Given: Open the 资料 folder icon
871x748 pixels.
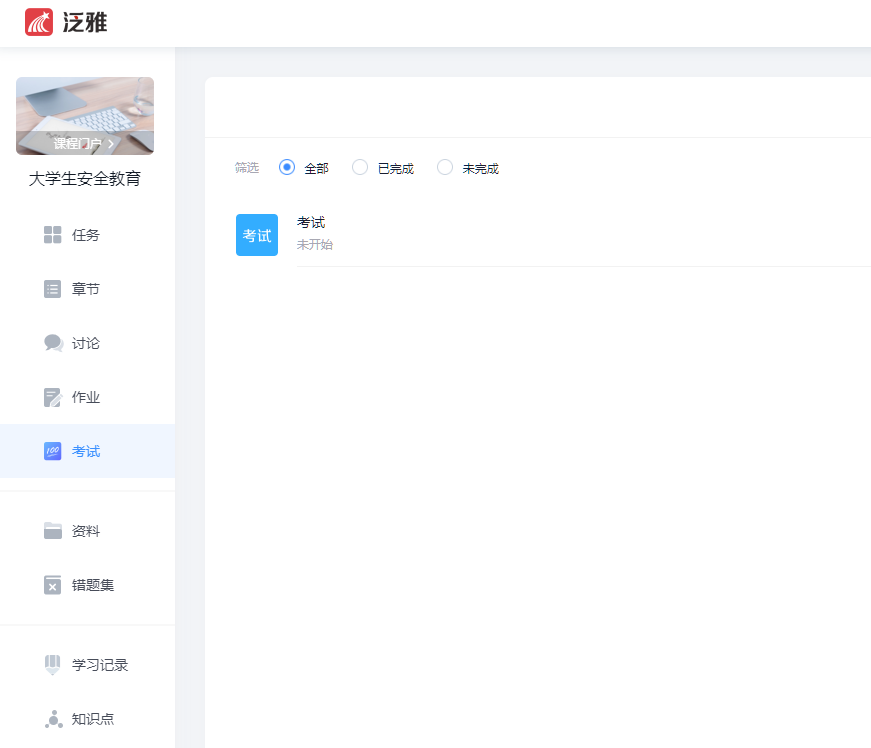Looking at the screenshot, I should (x=53, y=531).
